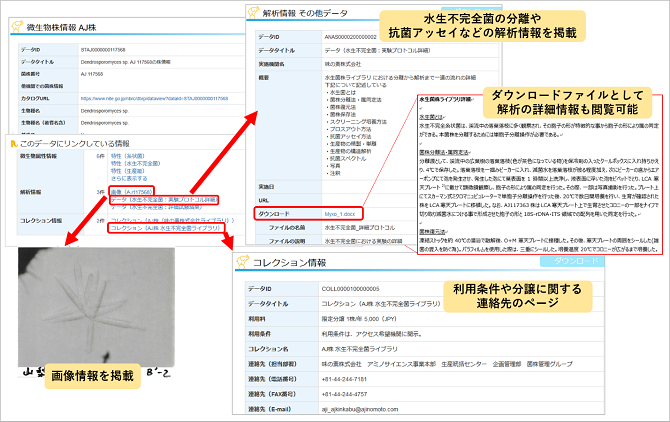Open the 特性（水生不完全菌） link
This screenshot has width=670, height=422.
[x=135, y=163]
